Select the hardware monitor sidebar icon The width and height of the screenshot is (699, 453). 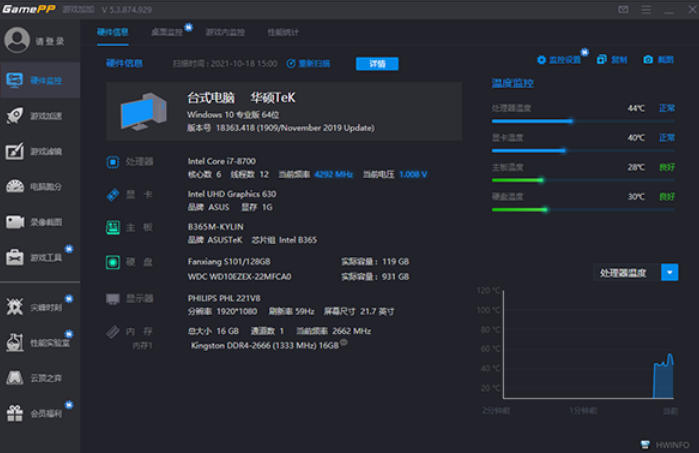point(15,80)
